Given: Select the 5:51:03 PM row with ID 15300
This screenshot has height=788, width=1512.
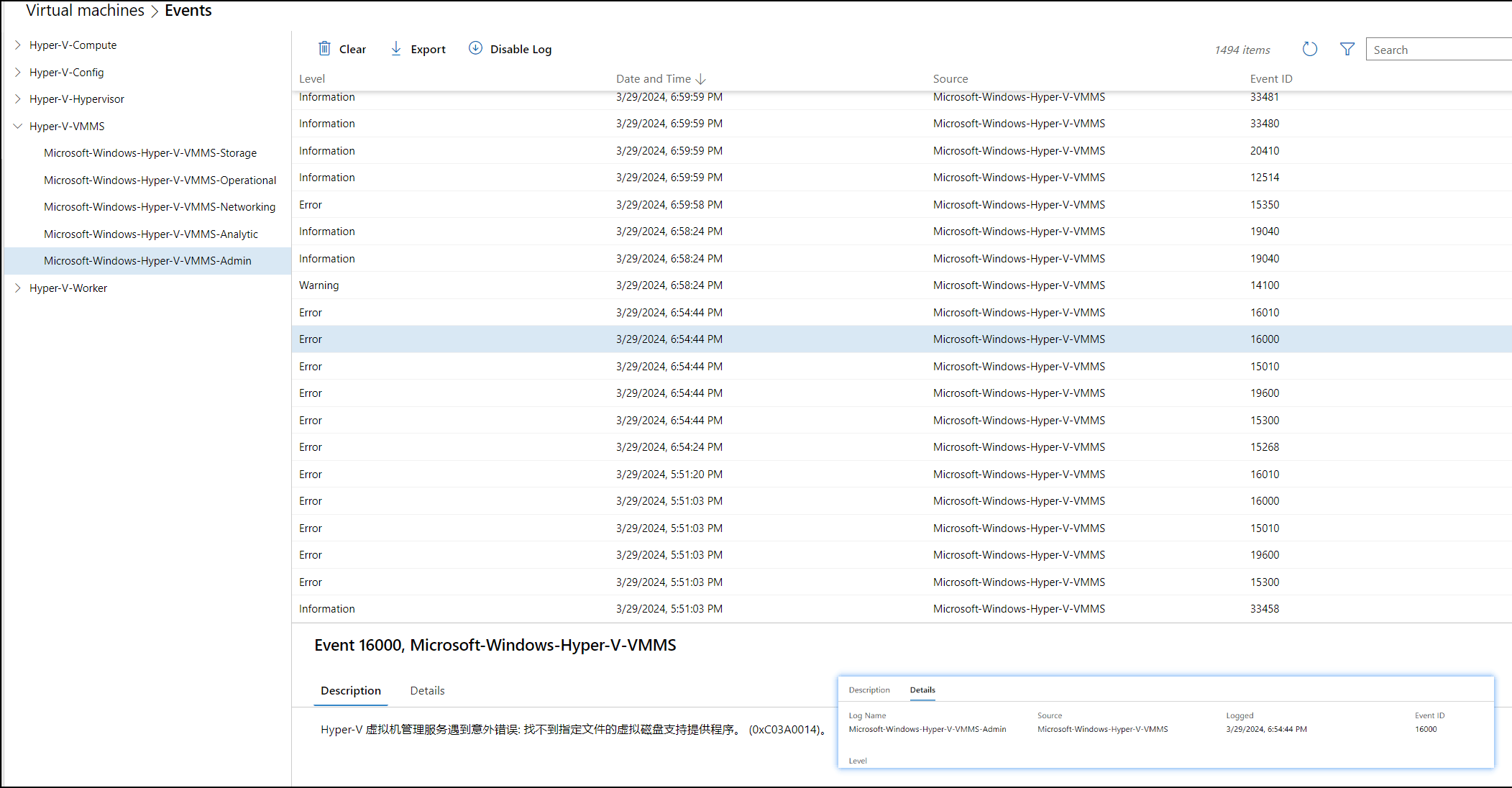Looking at the screenshot, I should [902, 582].
